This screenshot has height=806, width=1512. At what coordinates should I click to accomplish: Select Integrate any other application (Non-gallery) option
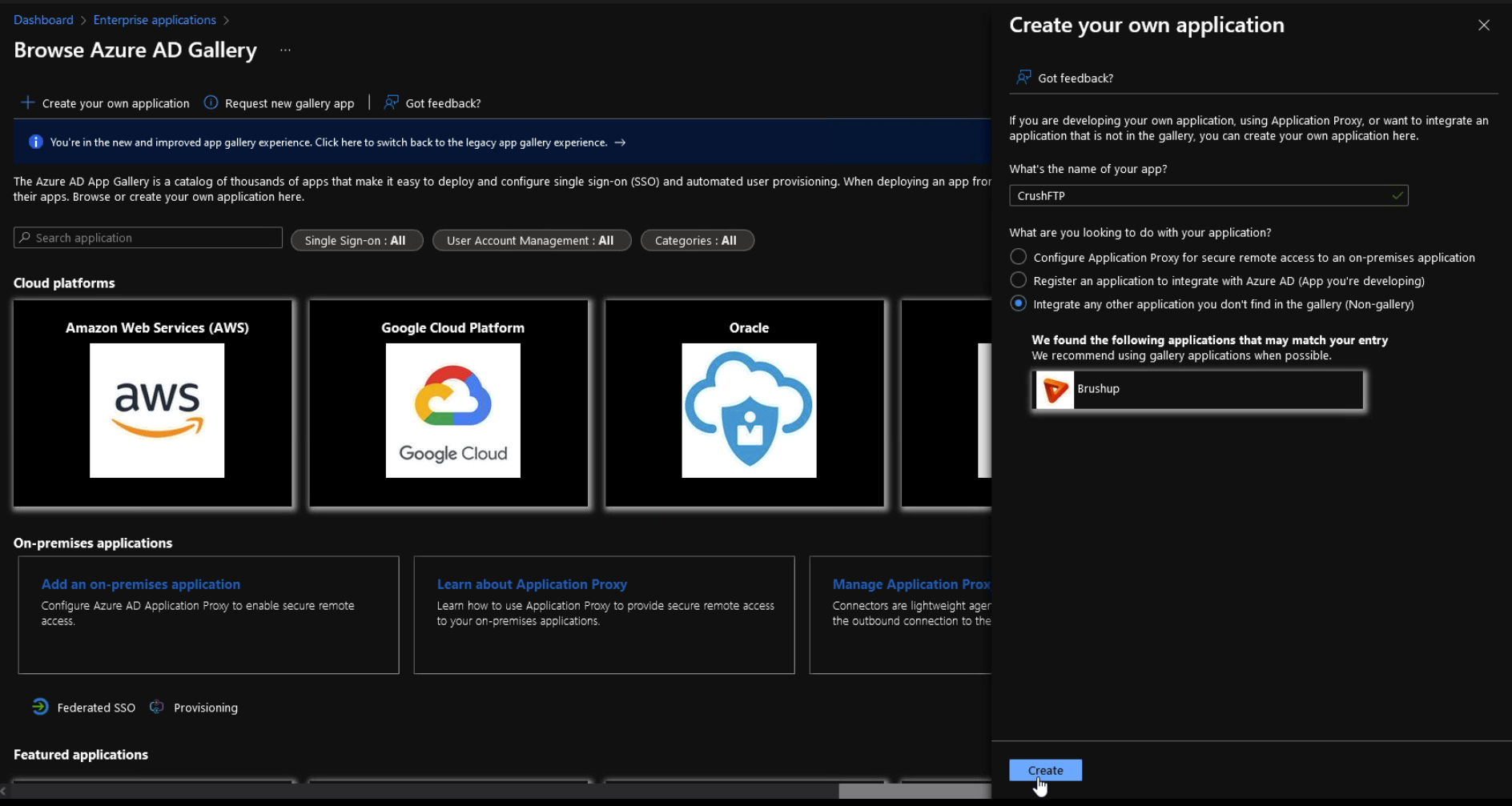pos(1018,303)
